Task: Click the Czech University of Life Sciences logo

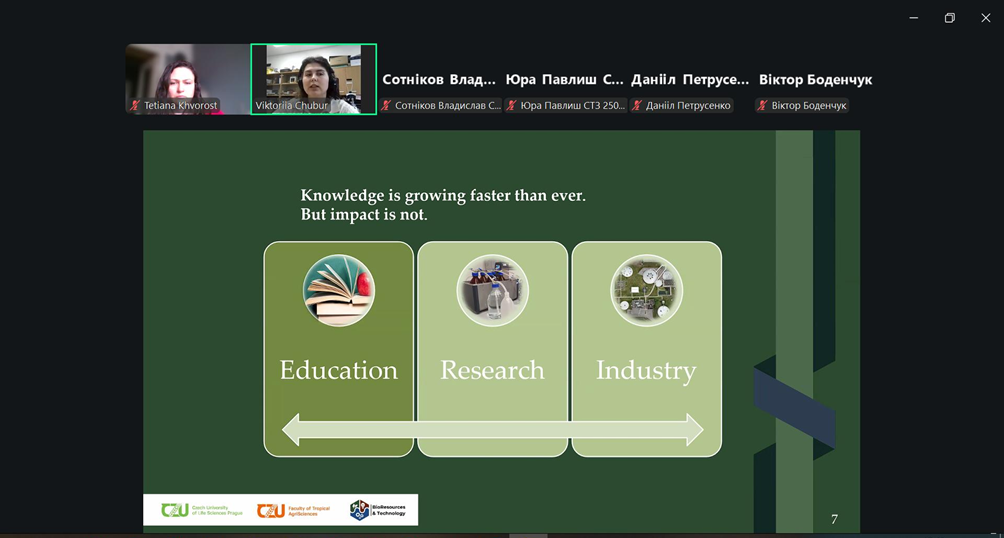Action: click(201, 510)
